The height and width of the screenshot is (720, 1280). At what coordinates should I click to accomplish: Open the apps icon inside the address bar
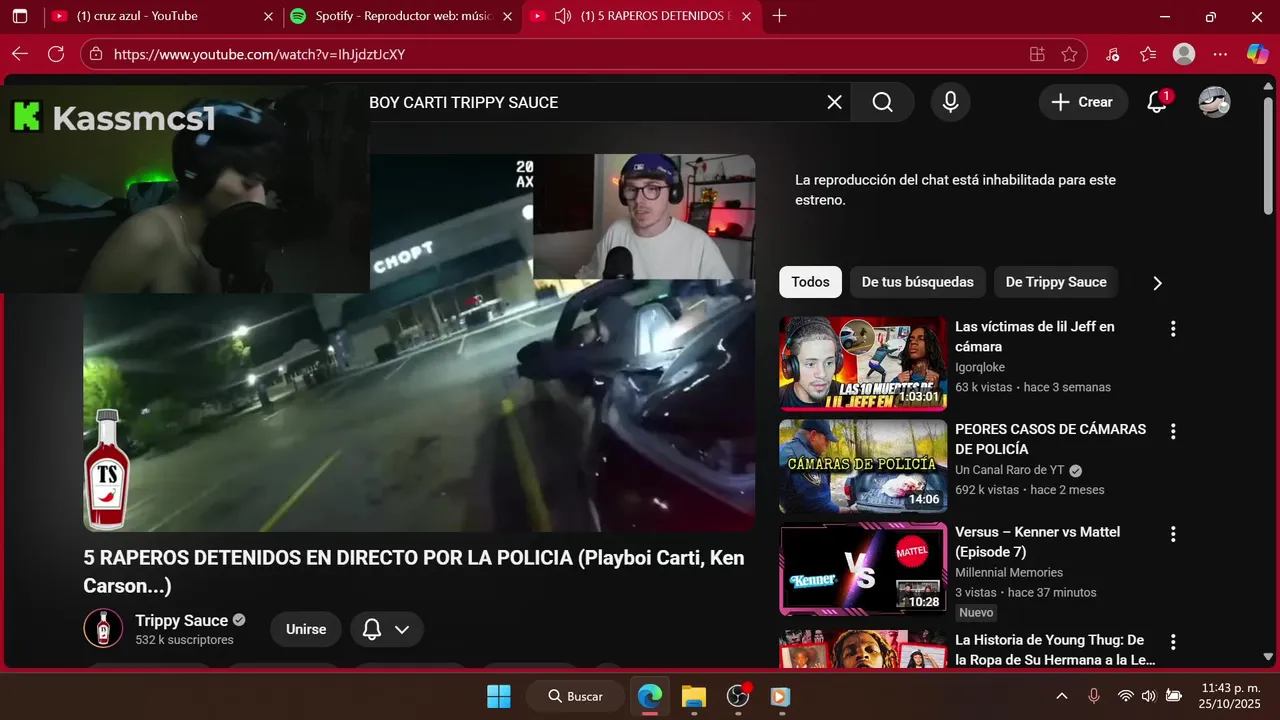click(x=1037, y=54)
